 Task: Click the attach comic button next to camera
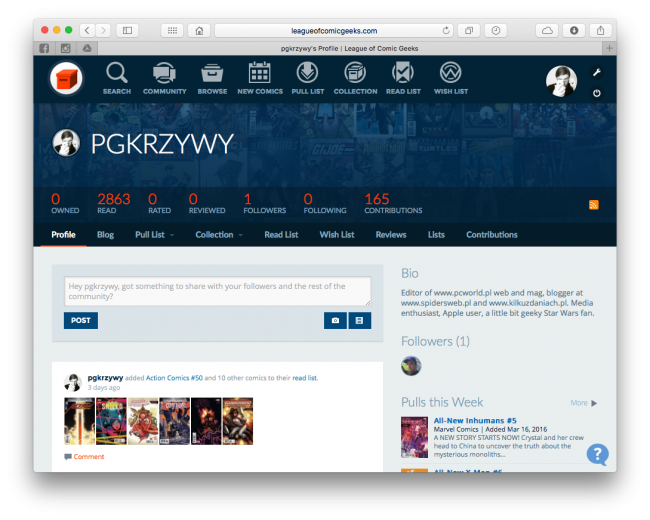click(359, 321)
